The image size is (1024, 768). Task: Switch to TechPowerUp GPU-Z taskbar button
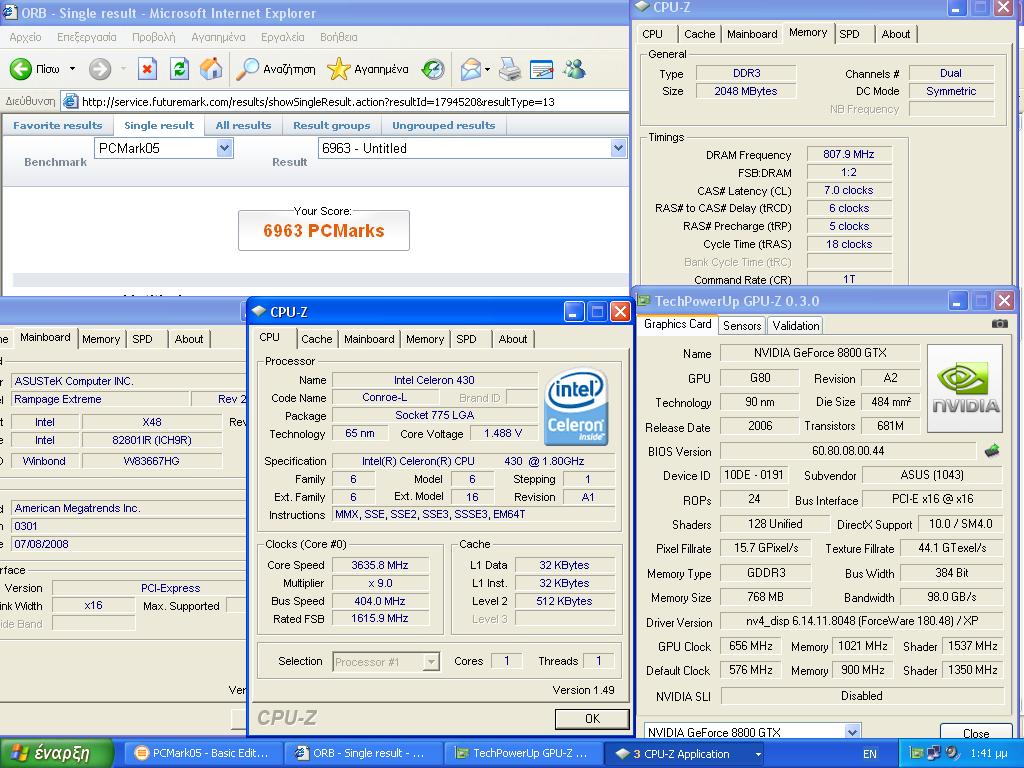[524, 753]
